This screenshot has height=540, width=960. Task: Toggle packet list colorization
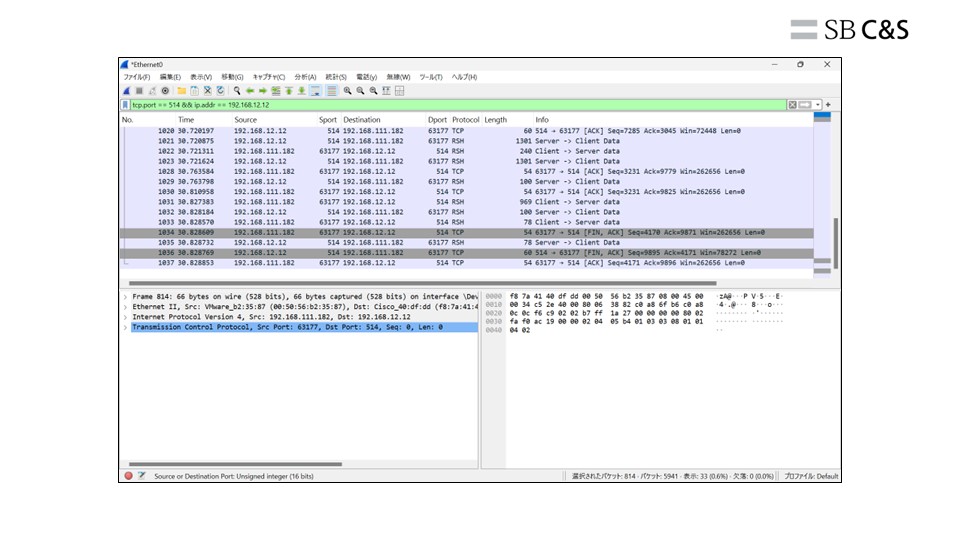pos(331,91)
